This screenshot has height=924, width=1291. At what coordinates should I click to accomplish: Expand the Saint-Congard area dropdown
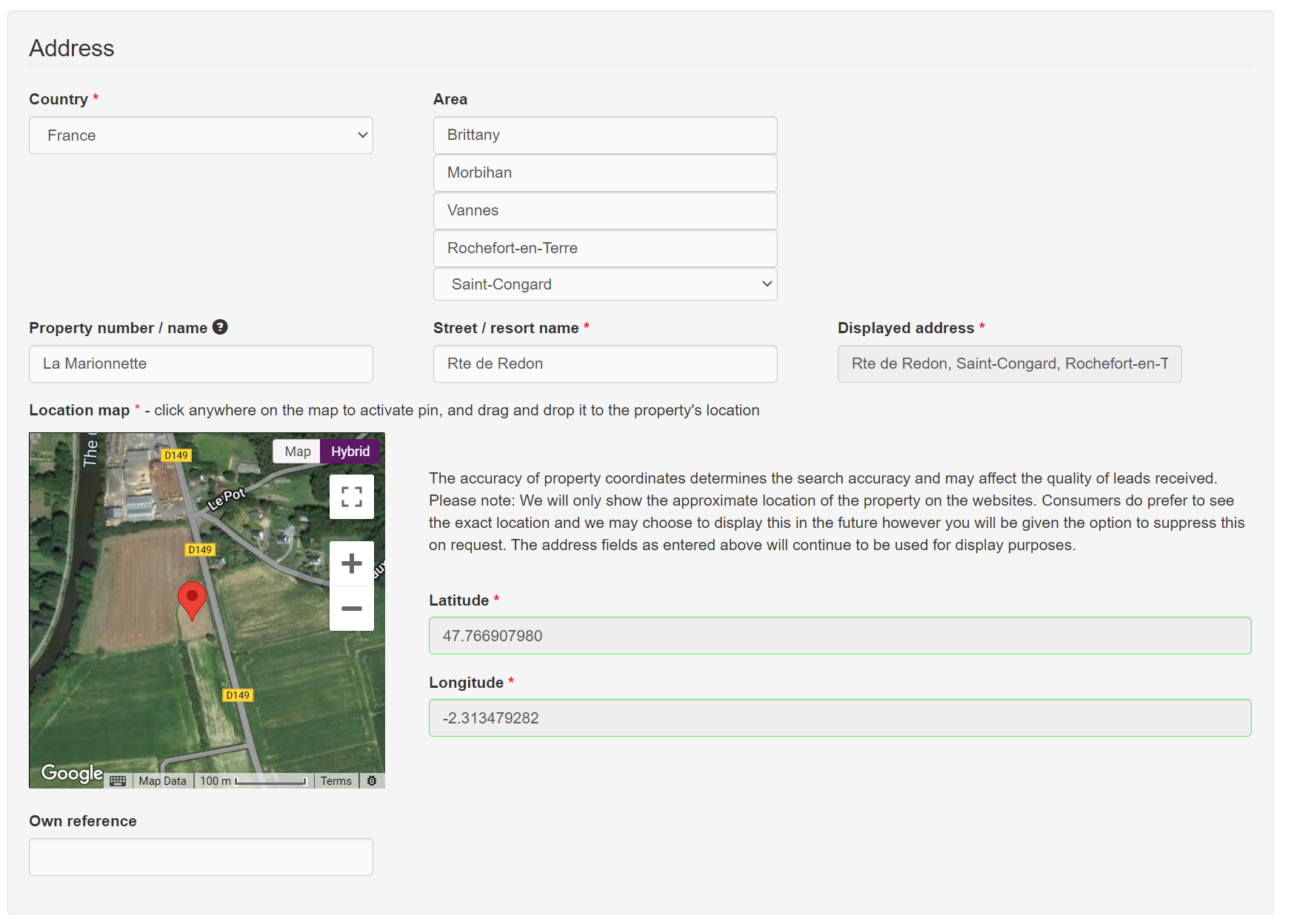pos(605,284)
